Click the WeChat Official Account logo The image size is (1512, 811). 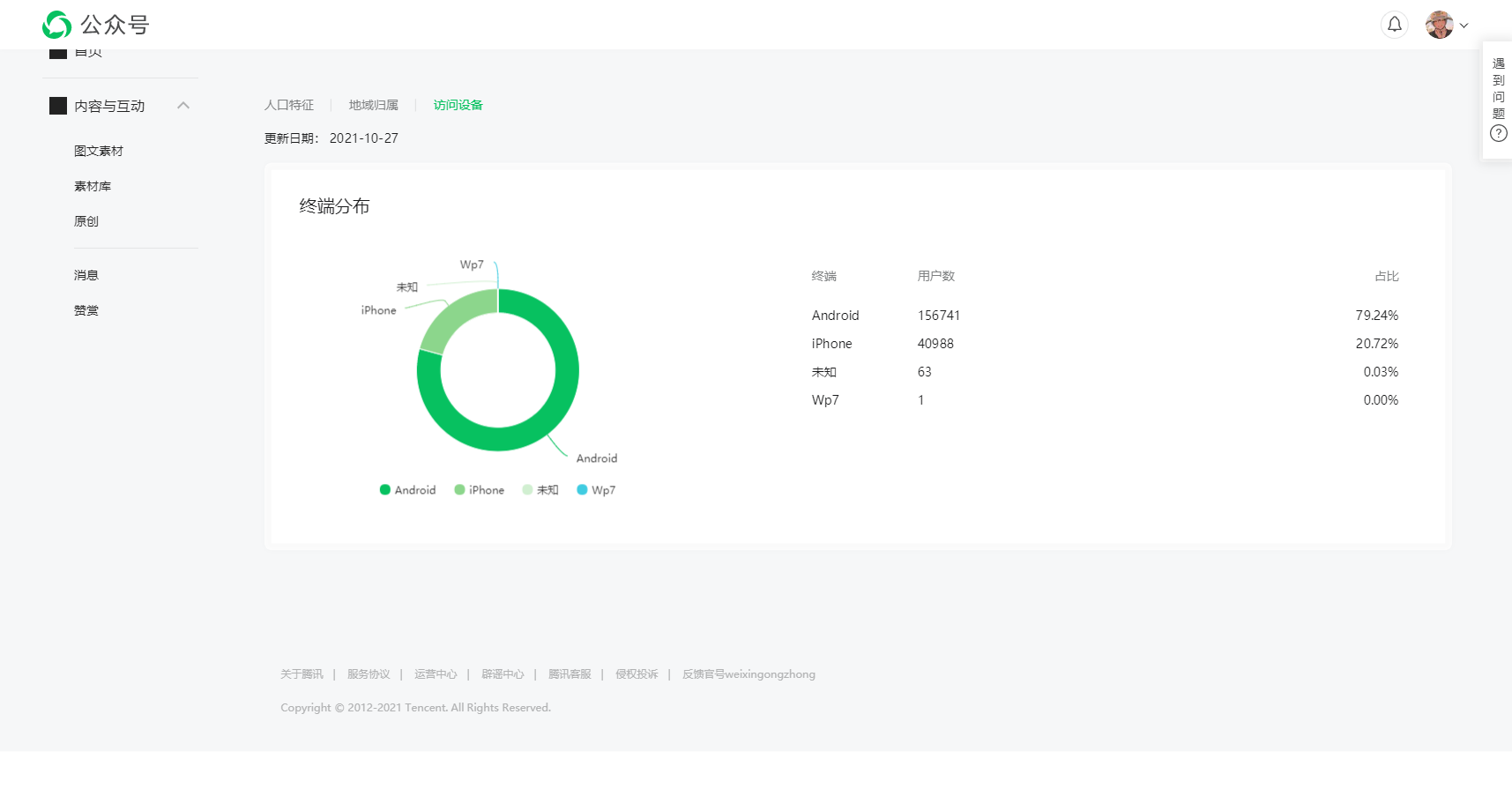click(57, 25)
